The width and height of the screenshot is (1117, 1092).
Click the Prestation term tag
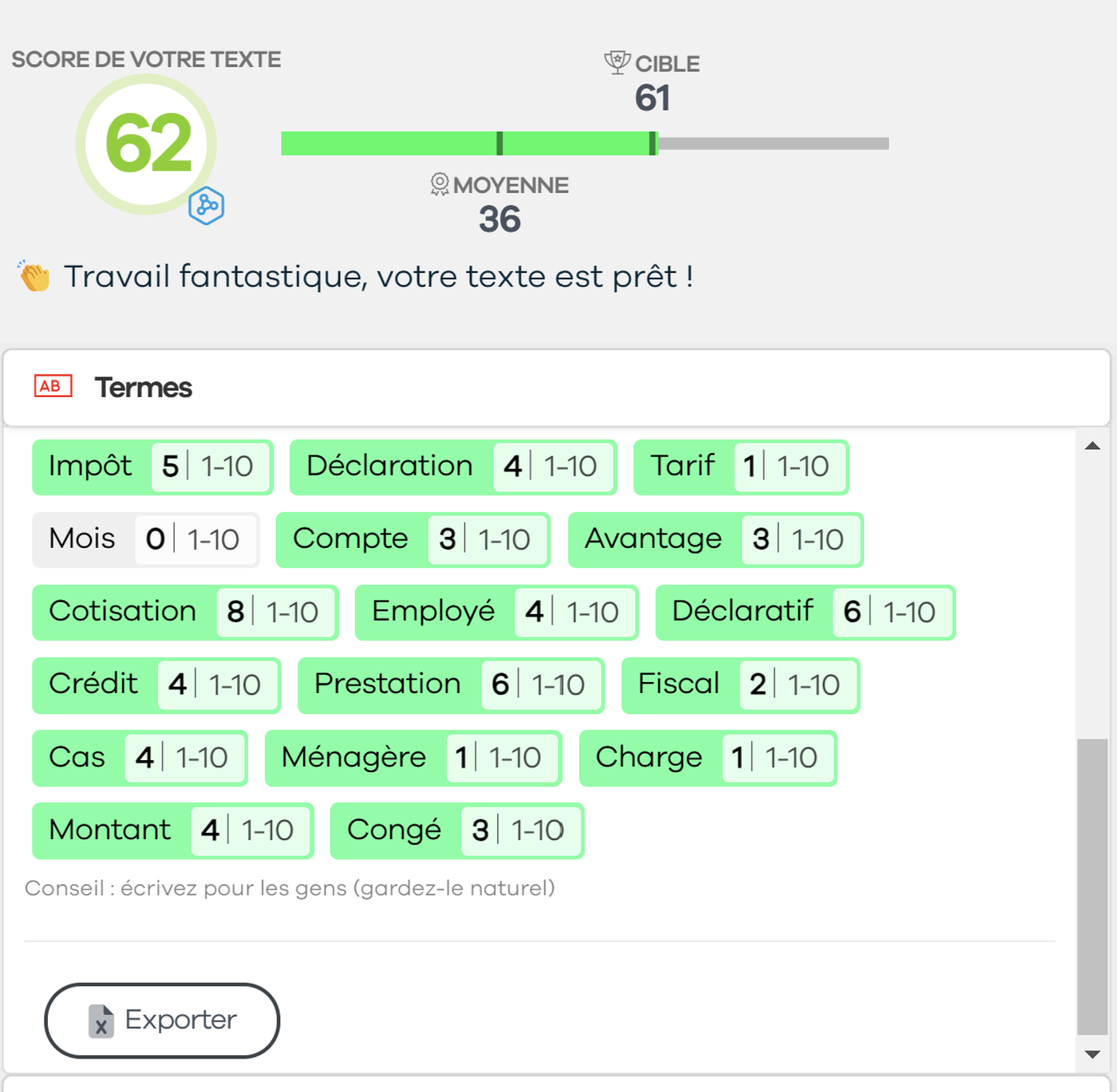click(451, 685)
